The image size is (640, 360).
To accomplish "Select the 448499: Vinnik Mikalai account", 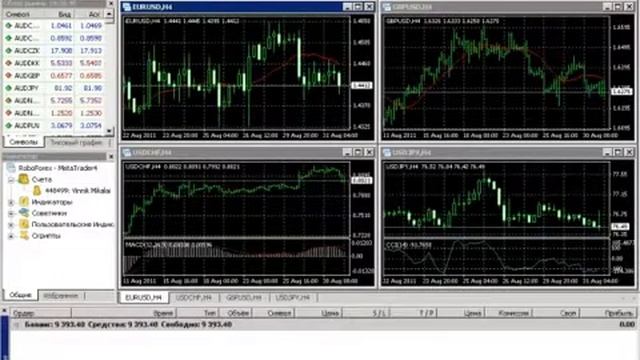I will tap(78, 191).
